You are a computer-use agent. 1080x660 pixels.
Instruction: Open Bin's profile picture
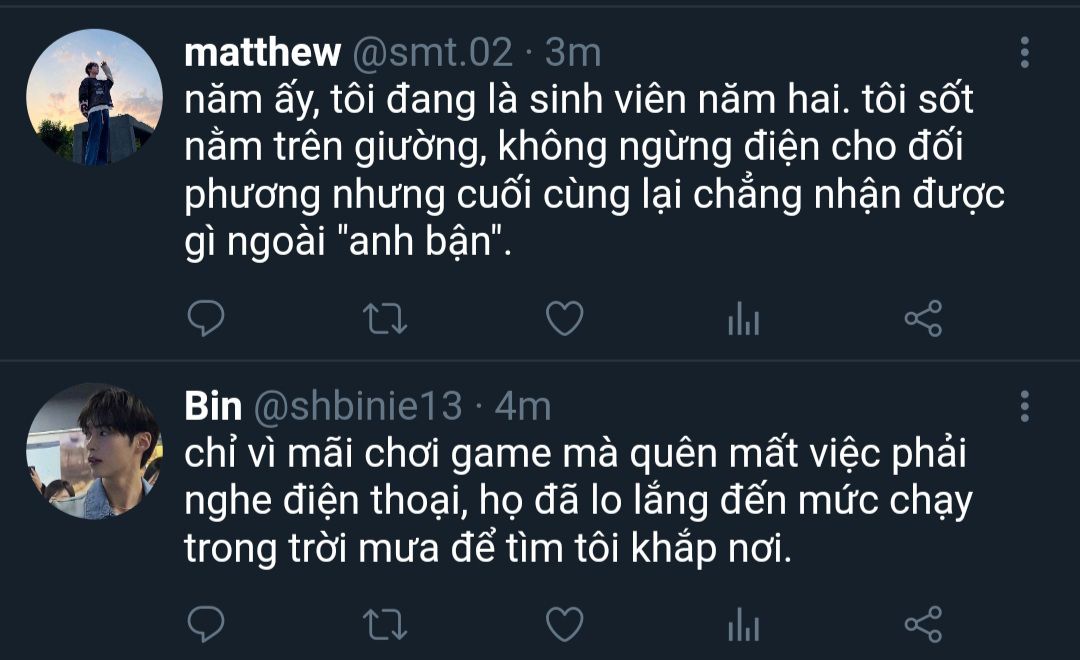coord(94,451)
